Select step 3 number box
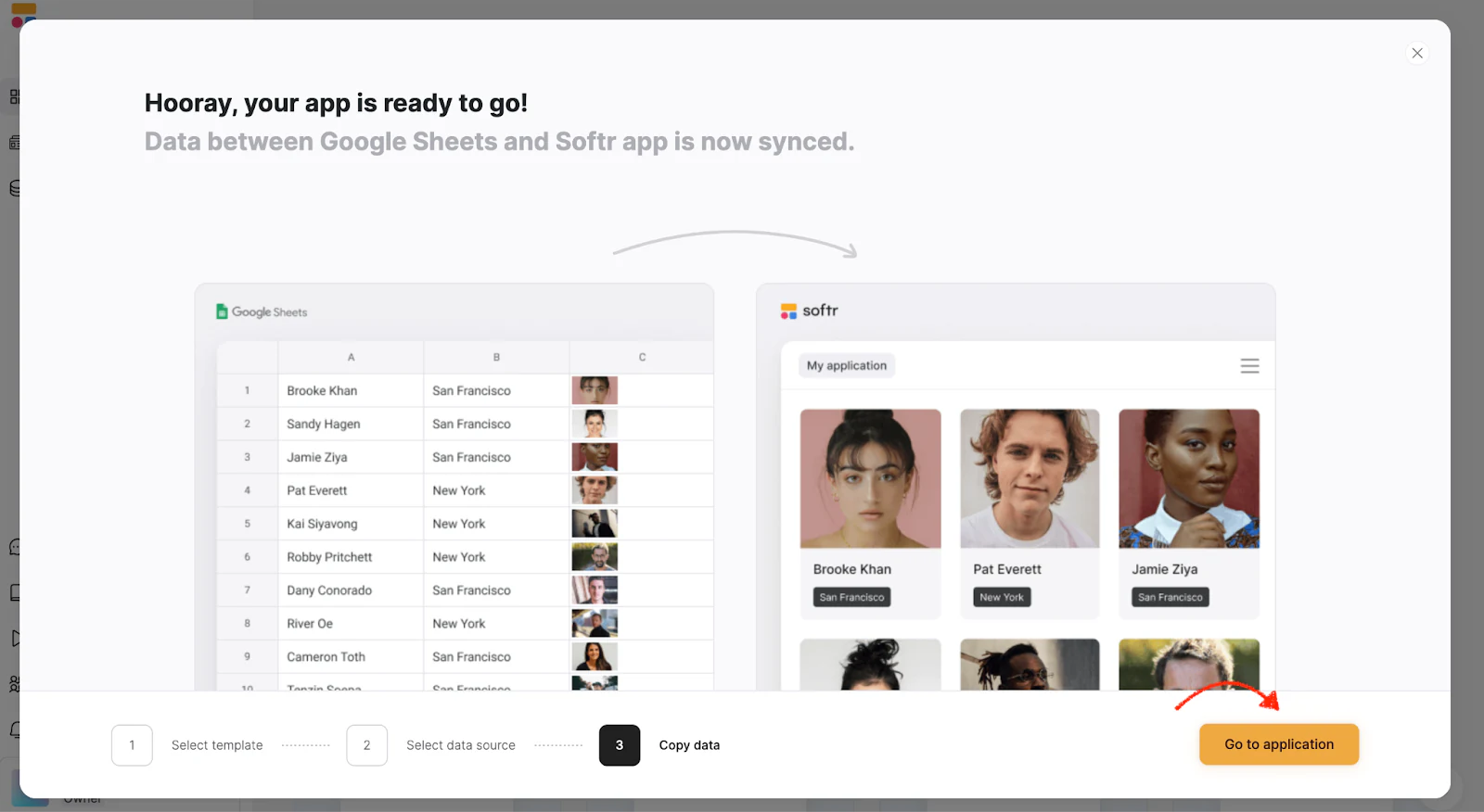Viewport: 1484px width, 812px height. [x=620, y=745]
